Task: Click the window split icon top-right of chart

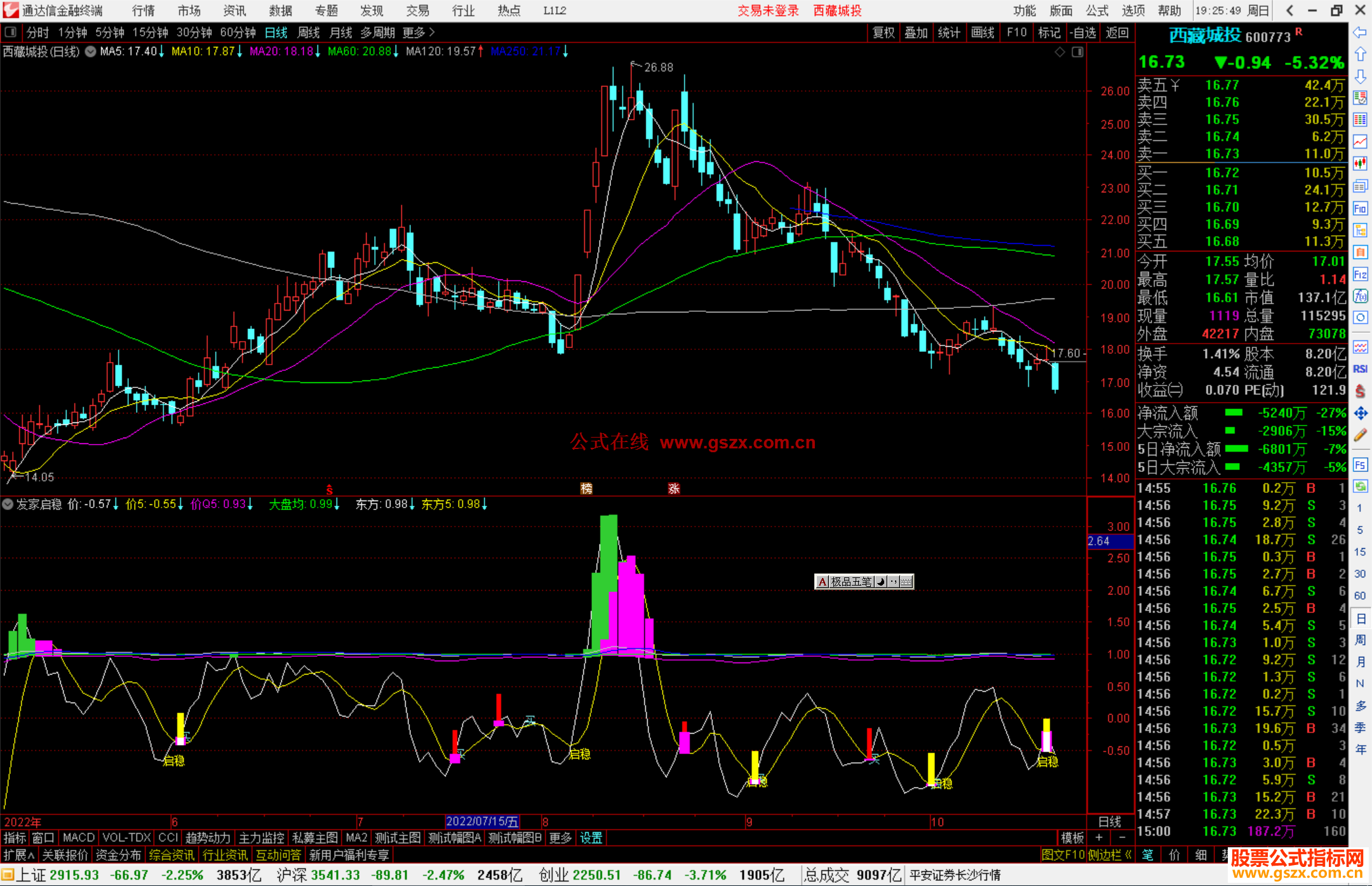Action: click(1077, 52)
